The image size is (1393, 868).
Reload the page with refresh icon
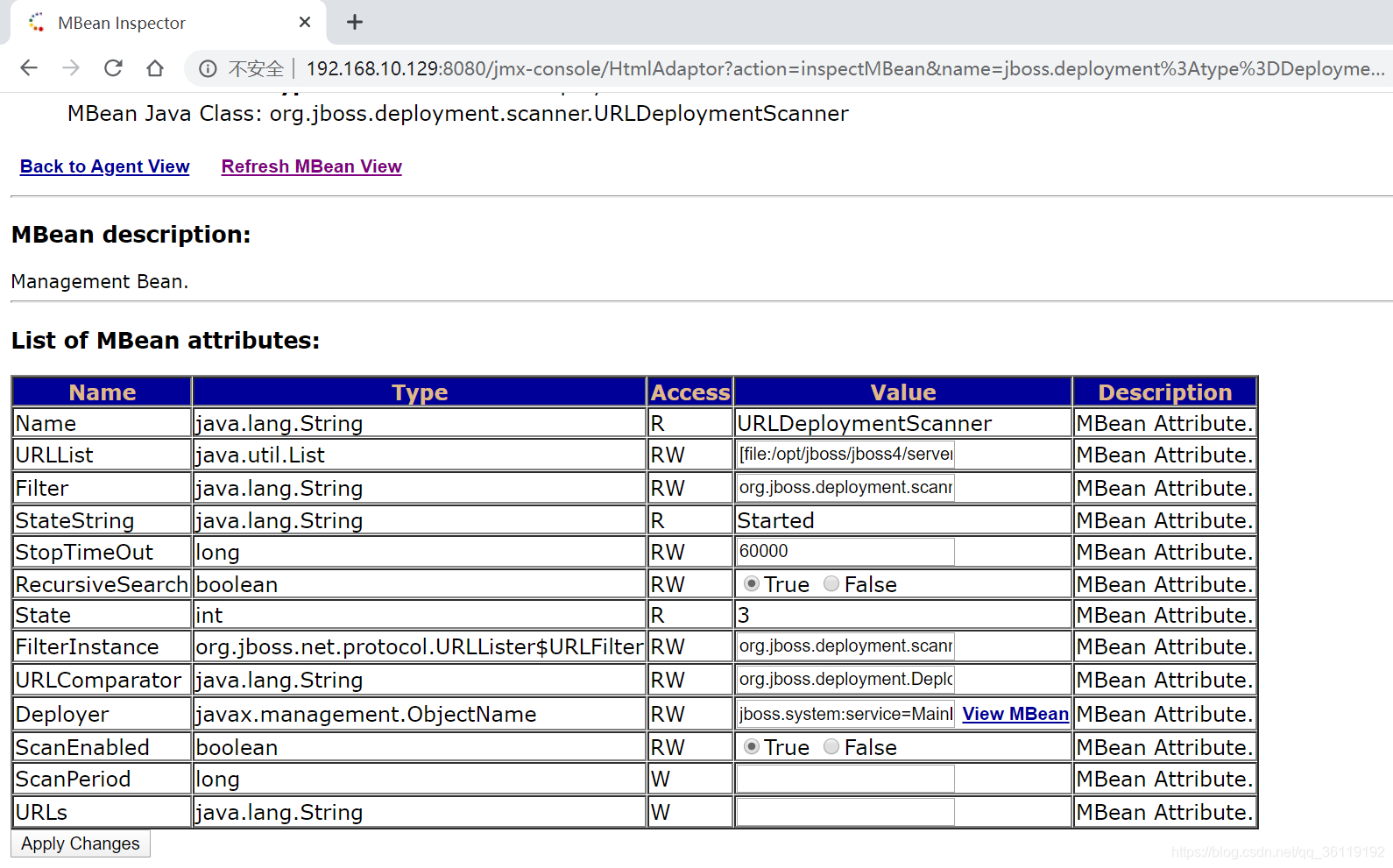pyautogui.click(x=113, y=68)
